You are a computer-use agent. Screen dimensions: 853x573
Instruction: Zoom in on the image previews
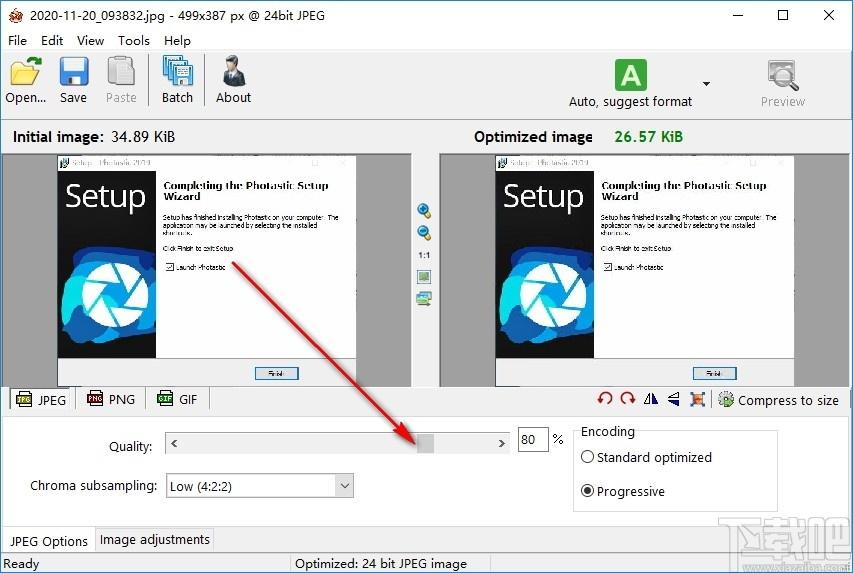[424, 211]
